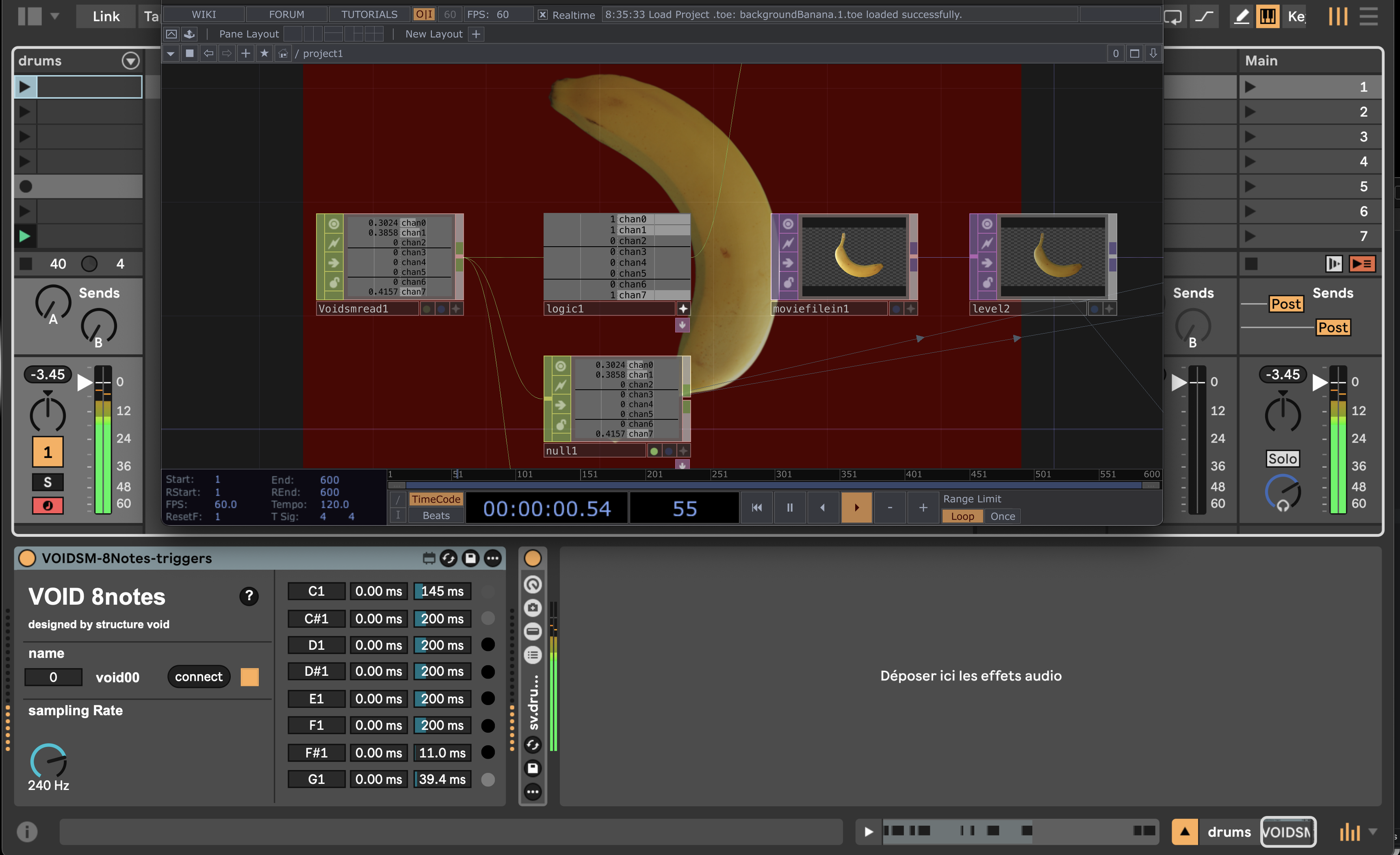Click the save preset icon in the VOIDSM device header
Viewport: 1400px width, 855px height.
pos(470,558)
